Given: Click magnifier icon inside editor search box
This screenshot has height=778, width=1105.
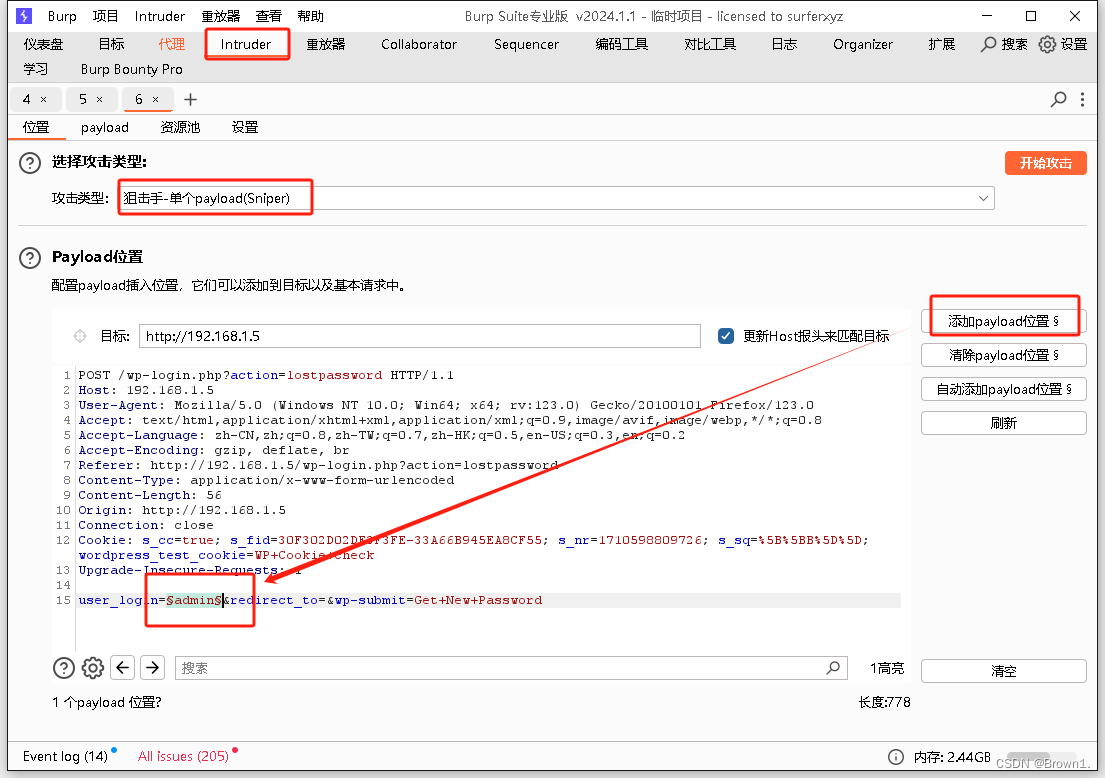Looking at the screenshot, I should click(833, 667).
